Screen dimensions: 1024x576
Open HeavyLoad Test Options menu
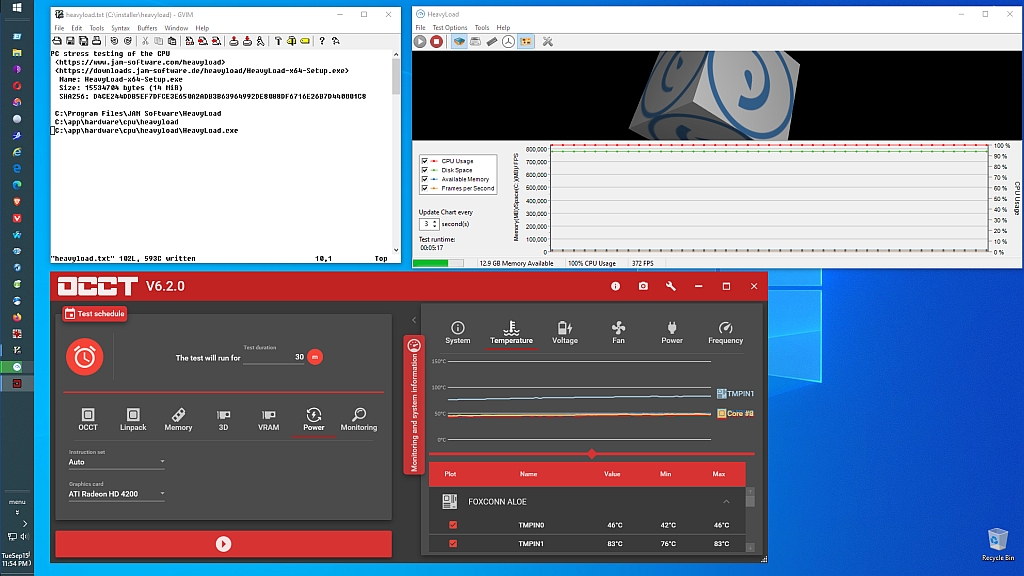449,27
